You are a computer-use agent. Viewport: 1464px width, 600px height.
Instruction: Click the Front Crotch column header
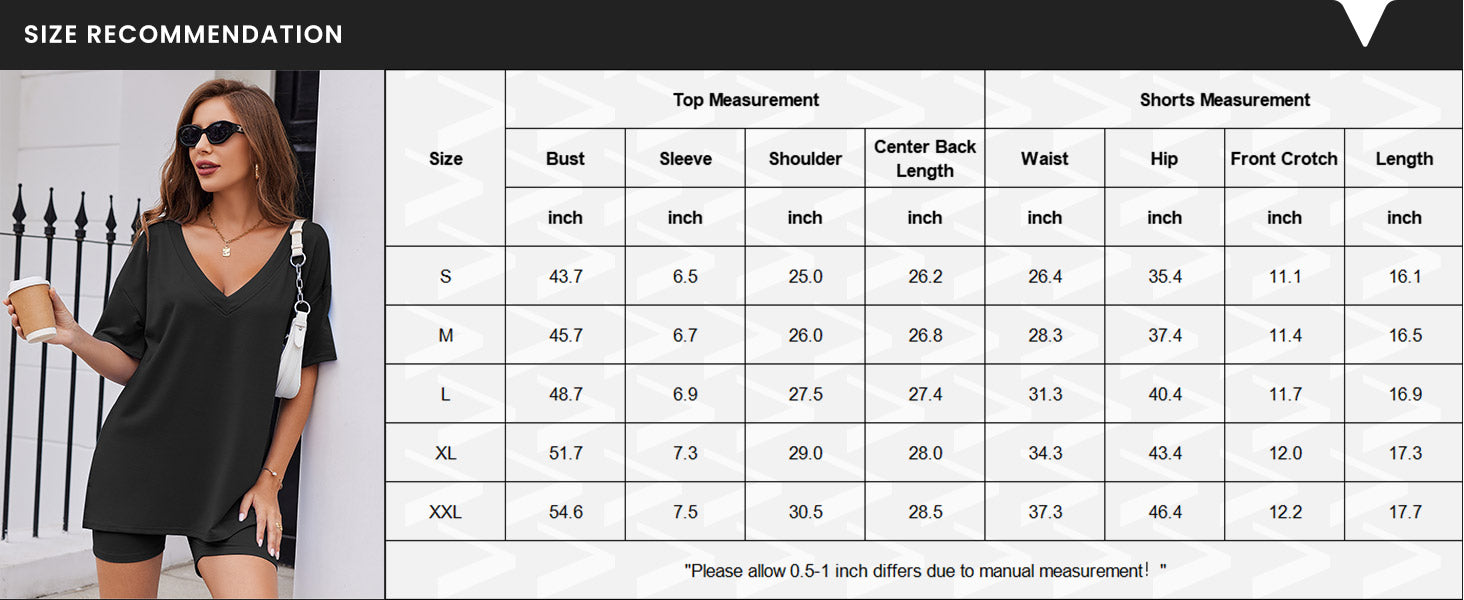[1284, 158]
